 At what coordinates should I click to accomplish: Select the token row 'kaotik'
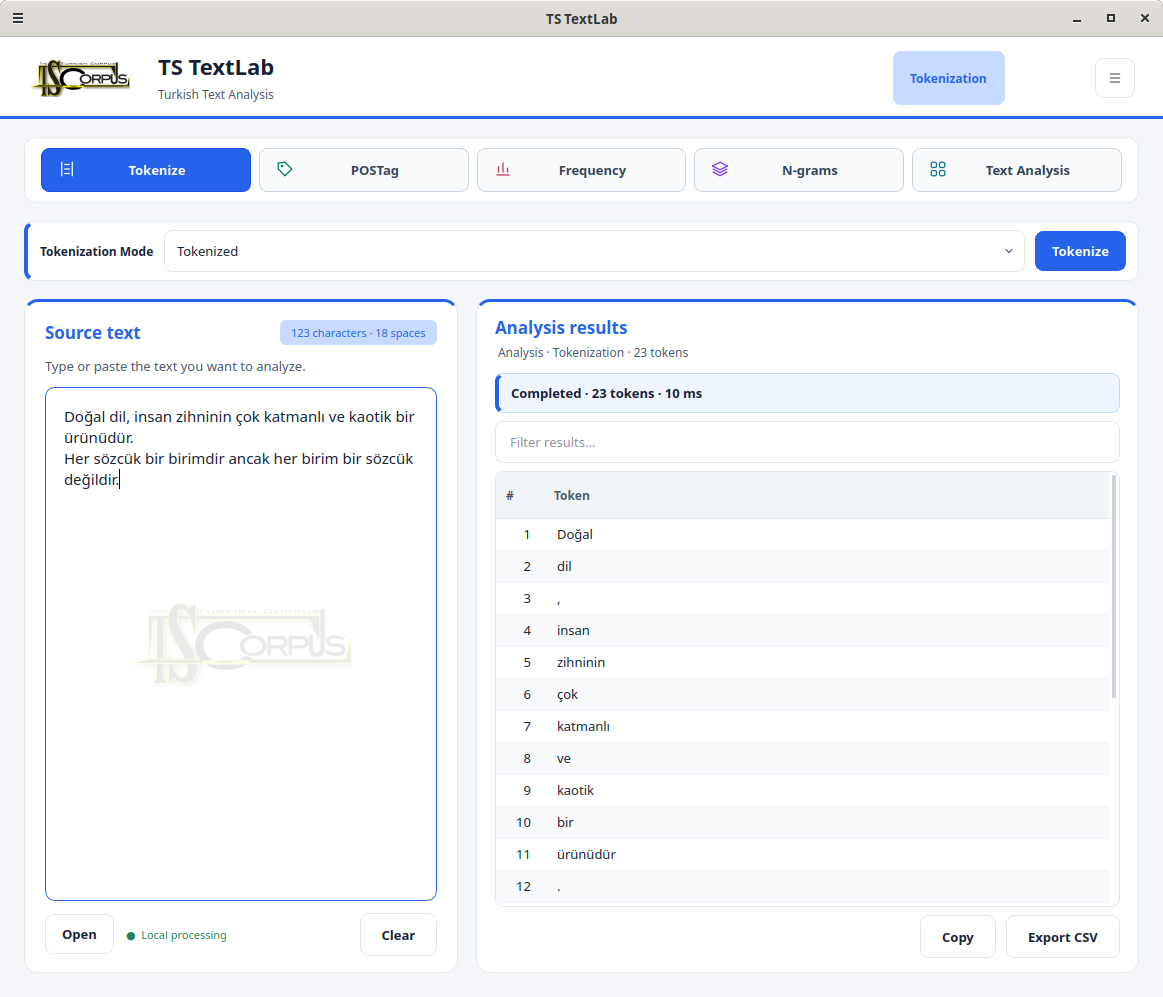(x=803, y=790)
